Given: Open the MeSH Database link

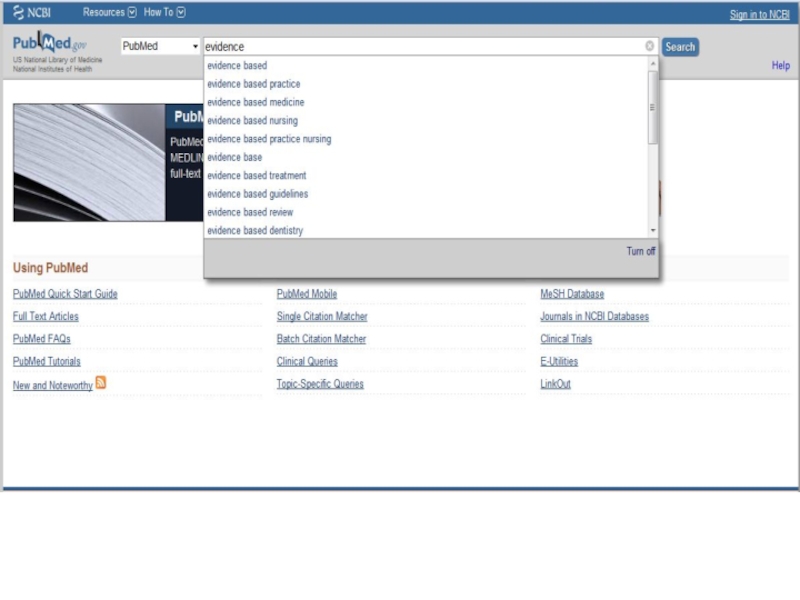Looking at the screenshot, I should pyautogui.click(x=572, y=294).
